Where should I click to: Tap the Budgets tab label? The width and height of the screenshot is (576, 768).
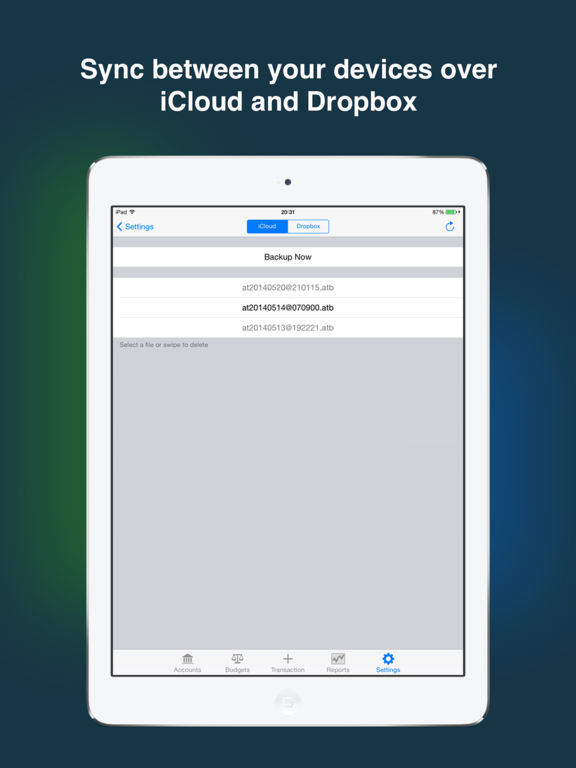(238, 670)
